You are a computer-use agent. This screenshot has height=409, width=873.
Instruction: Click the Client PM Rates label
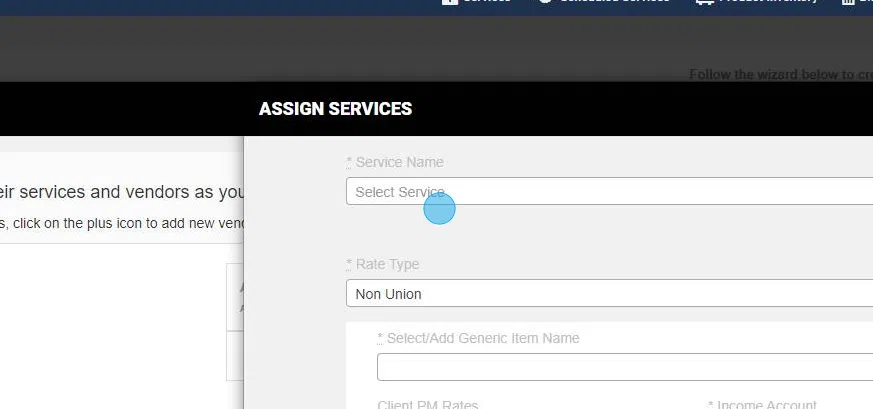click(x=428, y=405)
